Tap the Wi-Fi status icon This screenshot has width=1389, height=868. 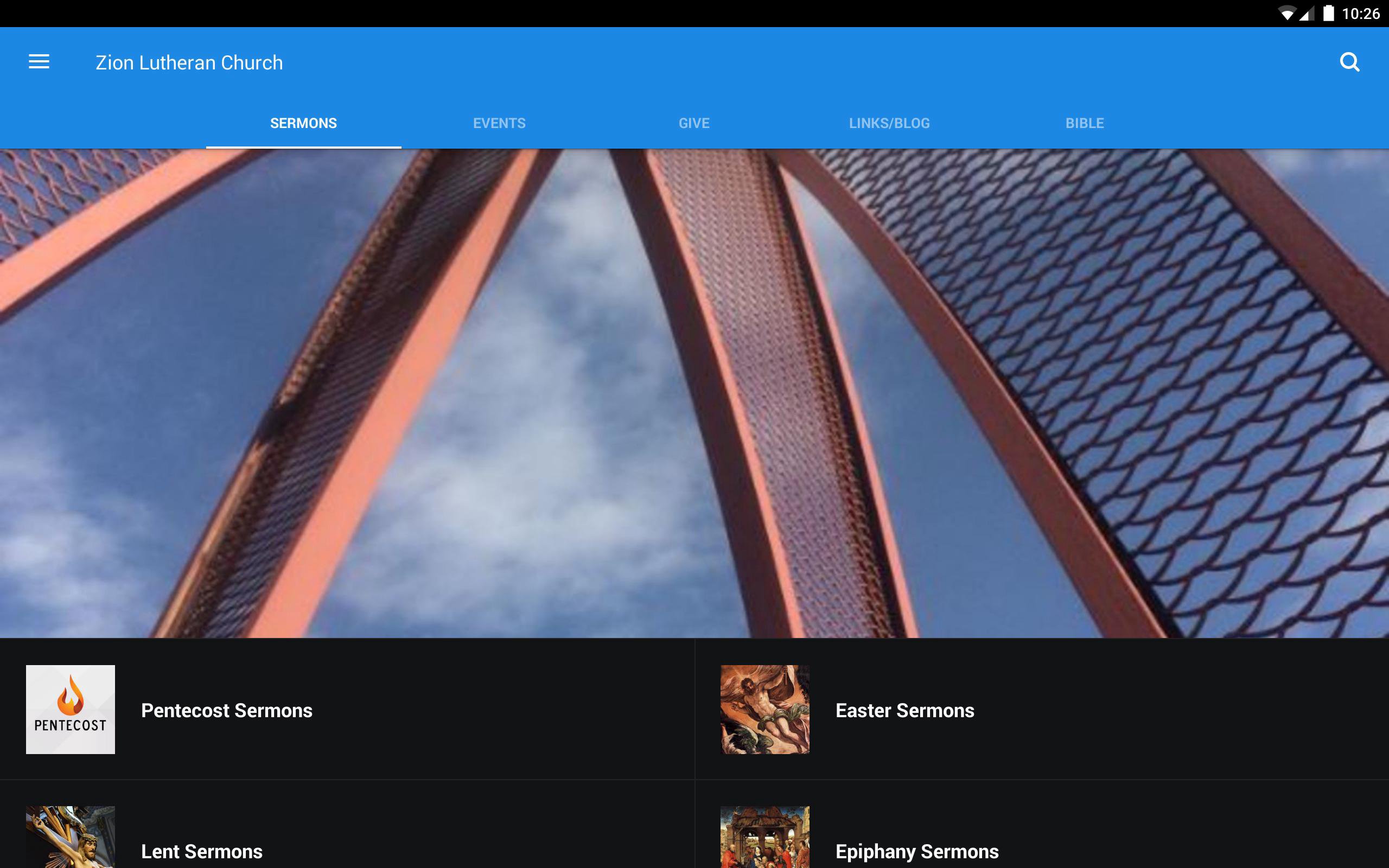[x=1286, y=13]
